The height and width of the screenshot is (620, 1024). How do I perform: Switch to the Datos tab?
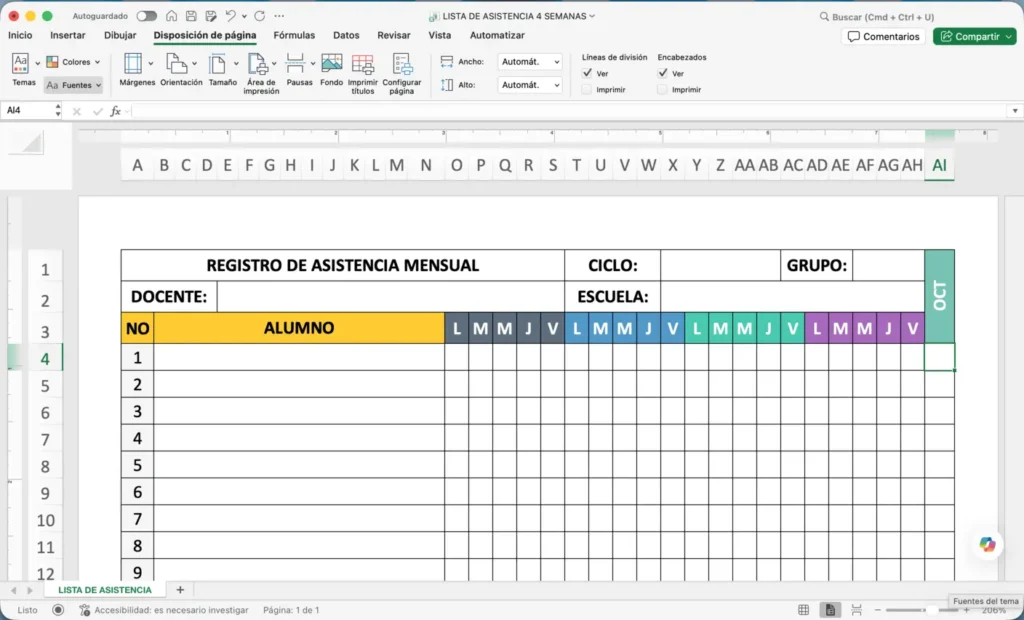346,35
